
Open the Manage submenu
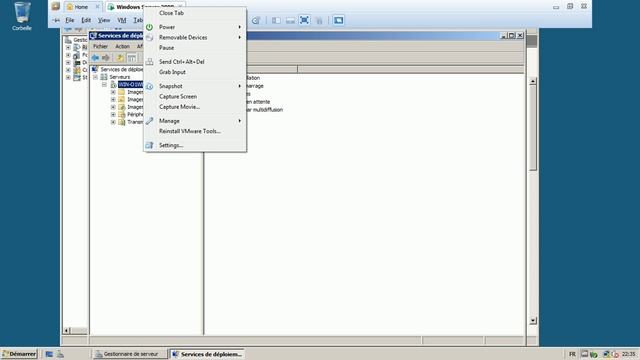click(195, 121)
